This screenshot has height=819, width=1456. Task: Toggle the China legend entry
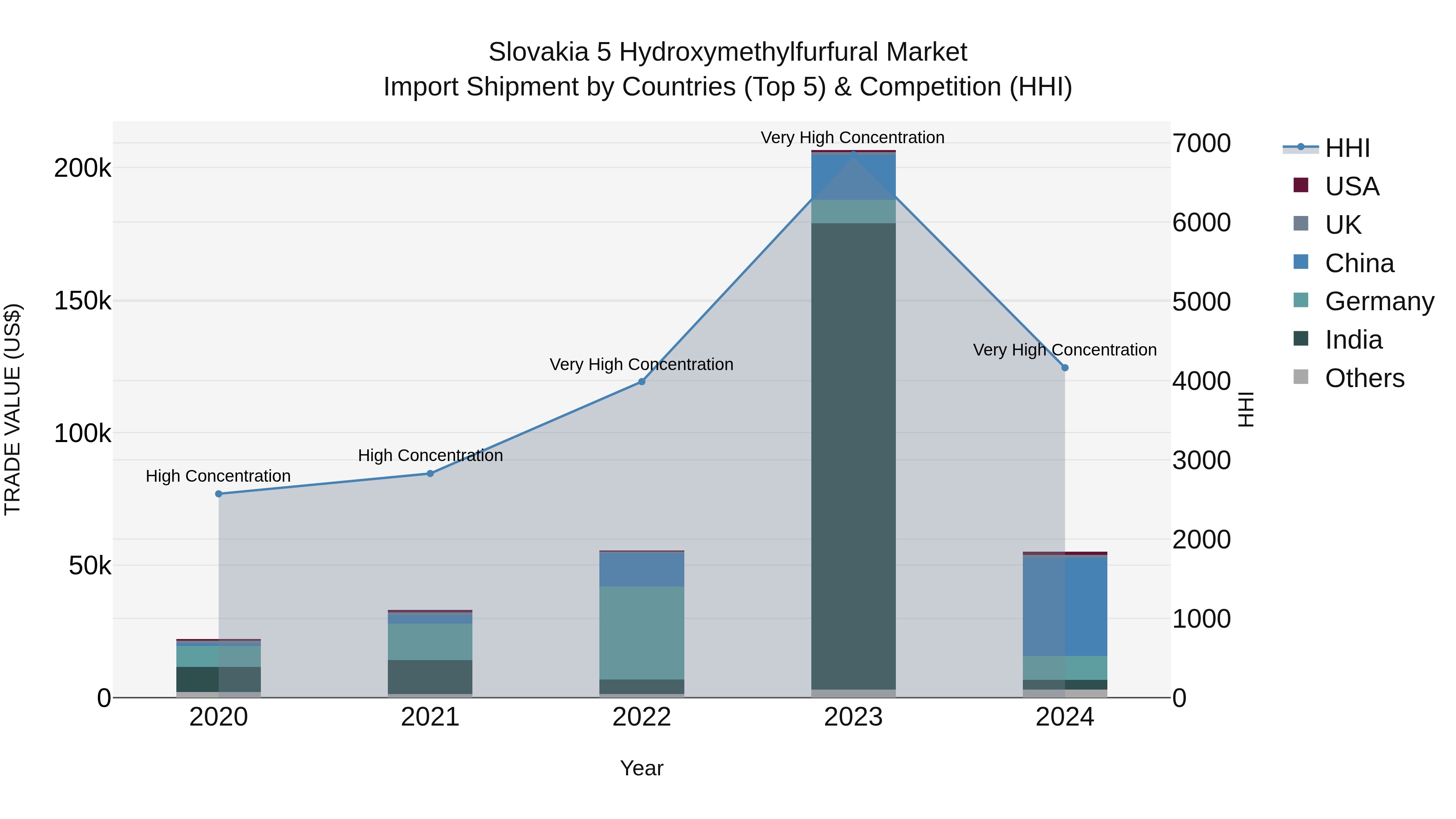coord(1344,263)
